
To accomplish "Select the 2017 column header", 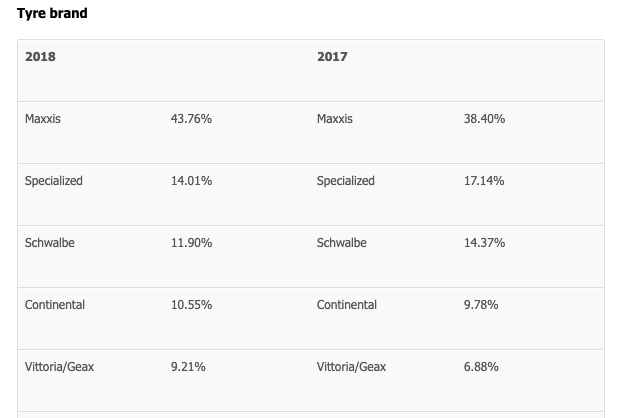I will click(332, 57).
